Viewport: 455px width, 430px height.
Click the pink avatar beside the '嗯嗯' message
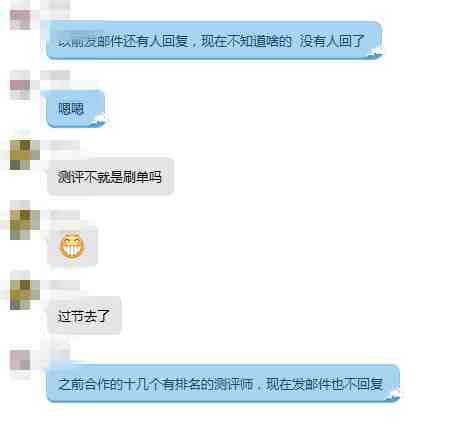(20, 85)
